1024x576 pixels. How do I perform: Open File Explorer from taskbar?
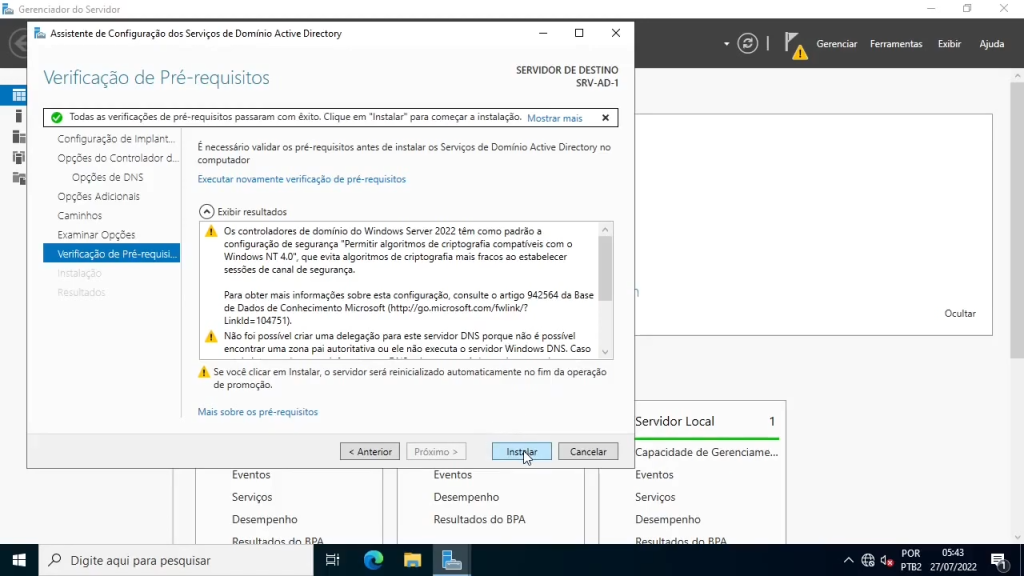click(412, 560)
